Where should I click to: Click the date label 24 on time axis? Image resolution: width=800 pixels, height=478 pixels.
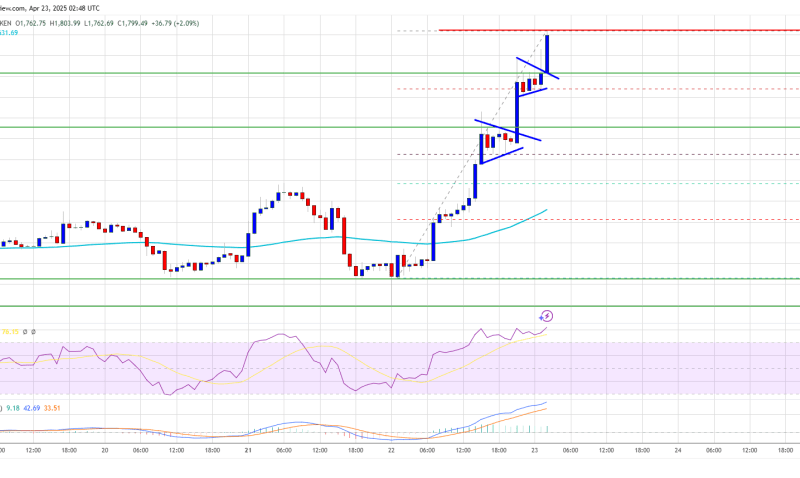pyautogui.click(x=678, y=450)
